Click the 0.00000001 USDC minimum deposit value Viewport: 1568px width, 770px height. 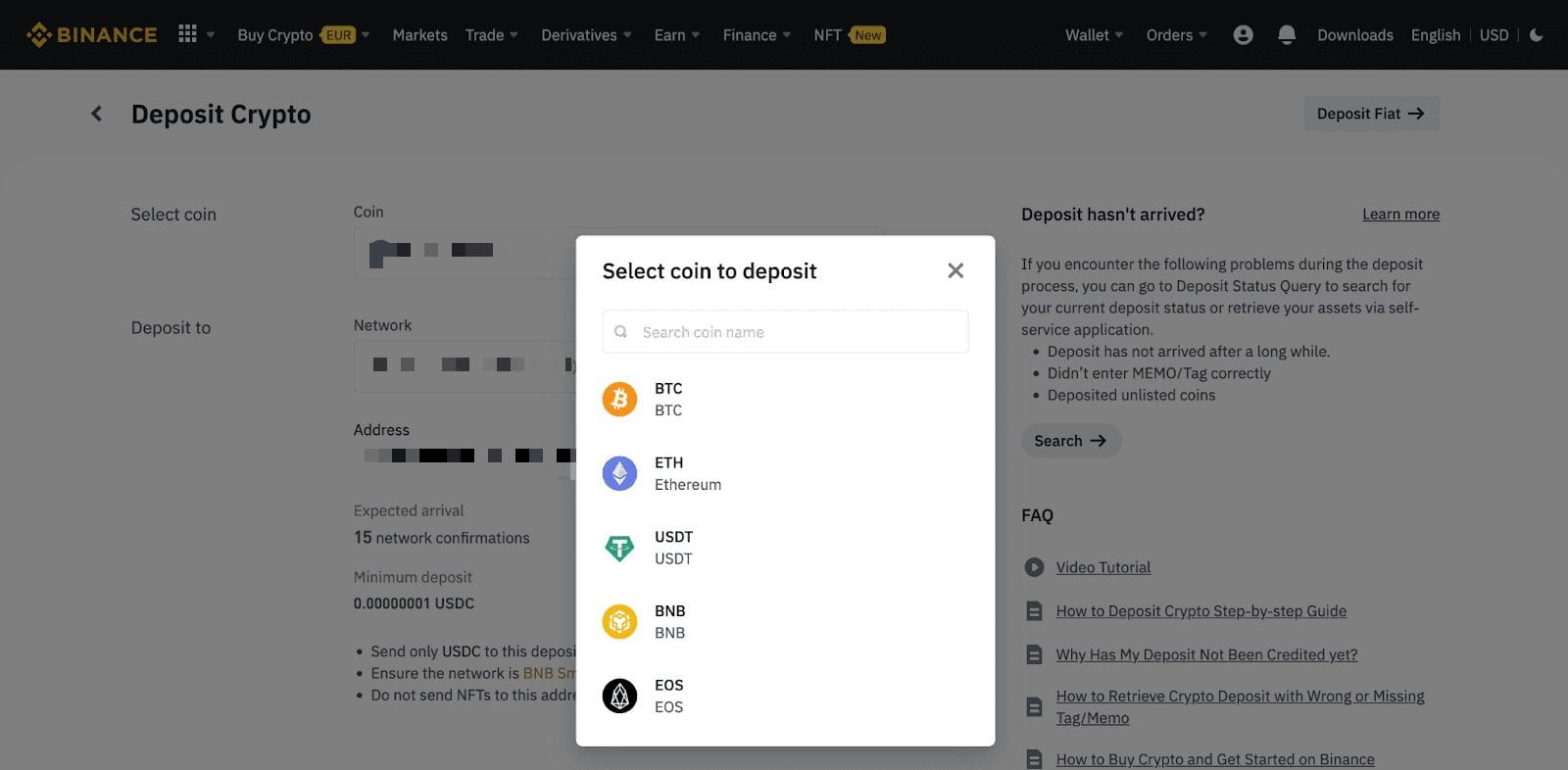(x=414, y=603)
